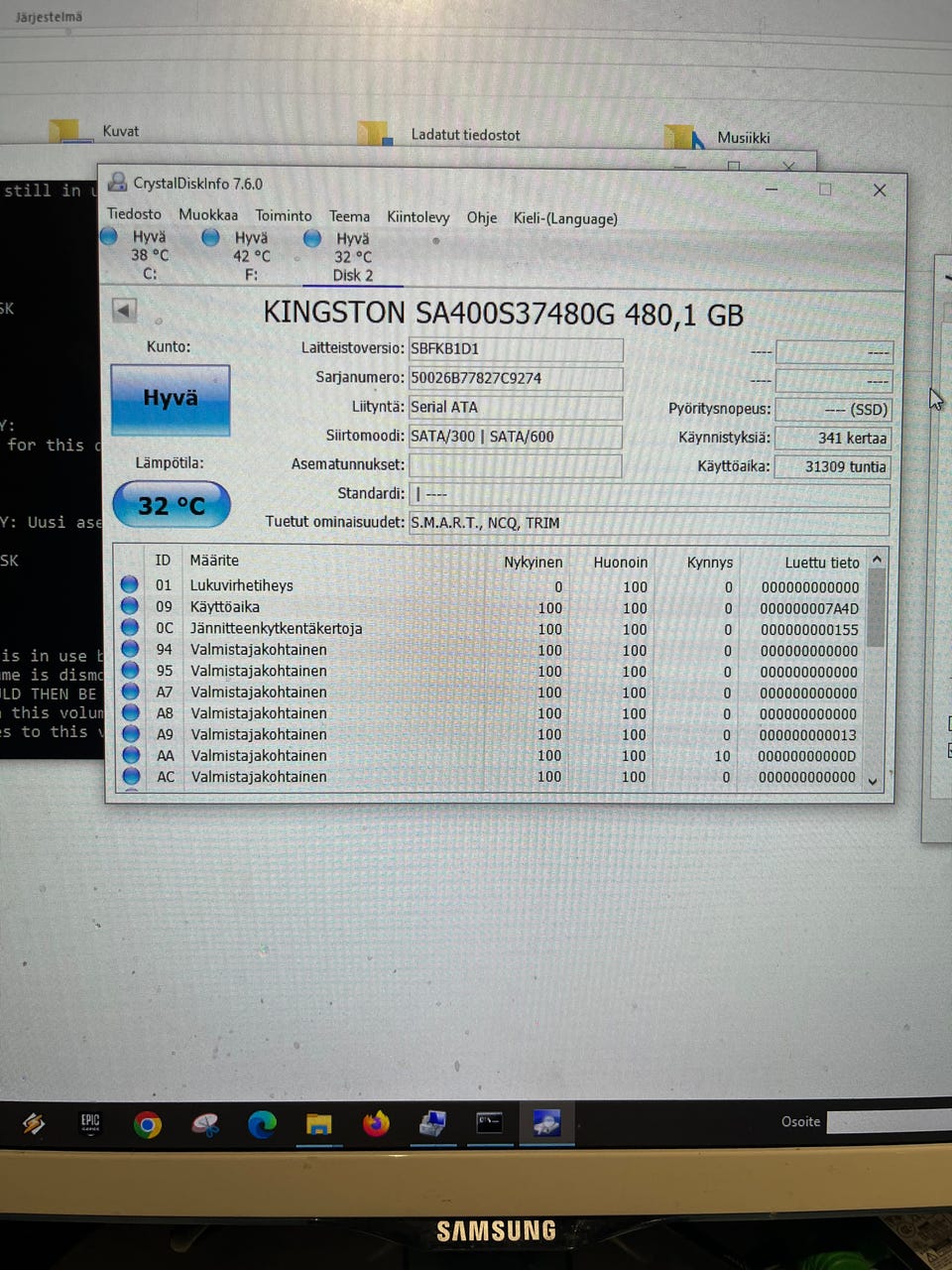Viewport: 952px width, 1270px height.
Task: Click the previous disk arrow button
Action: 124,311
